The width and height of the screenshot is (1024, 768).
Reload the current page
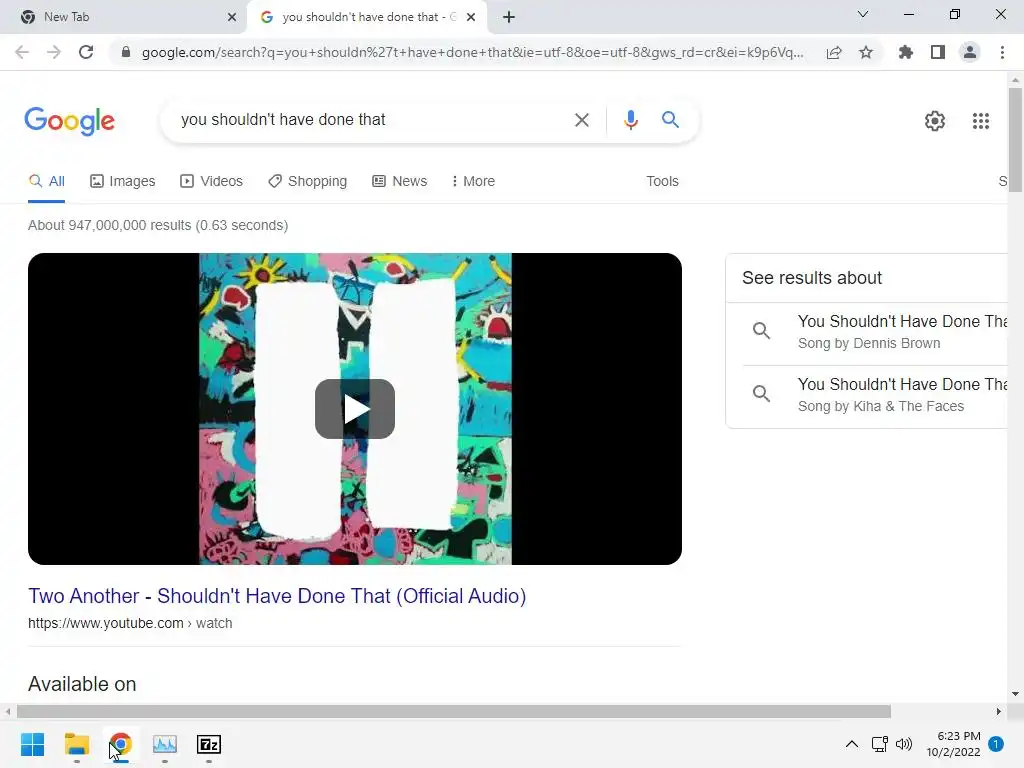(x=86, y=52)
